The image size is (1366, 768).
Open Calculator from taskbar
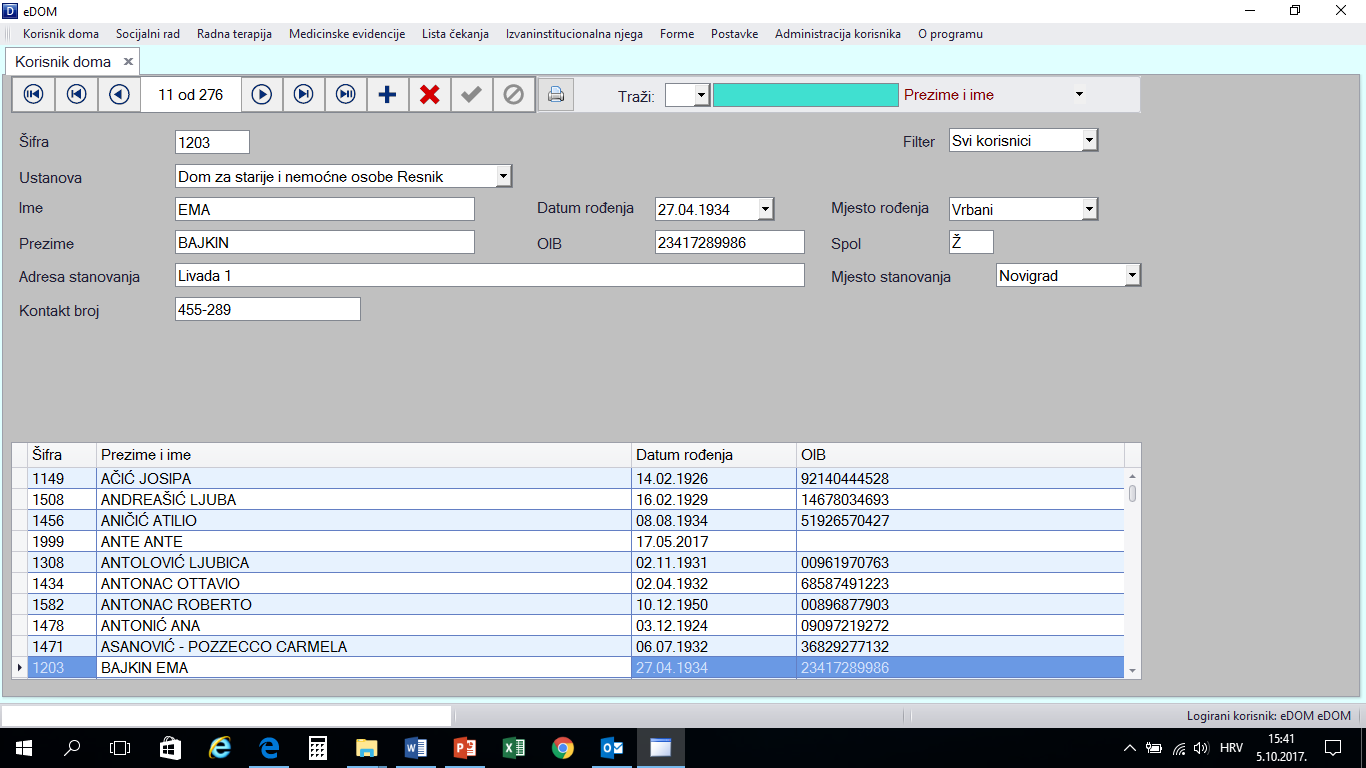[318, 748]
